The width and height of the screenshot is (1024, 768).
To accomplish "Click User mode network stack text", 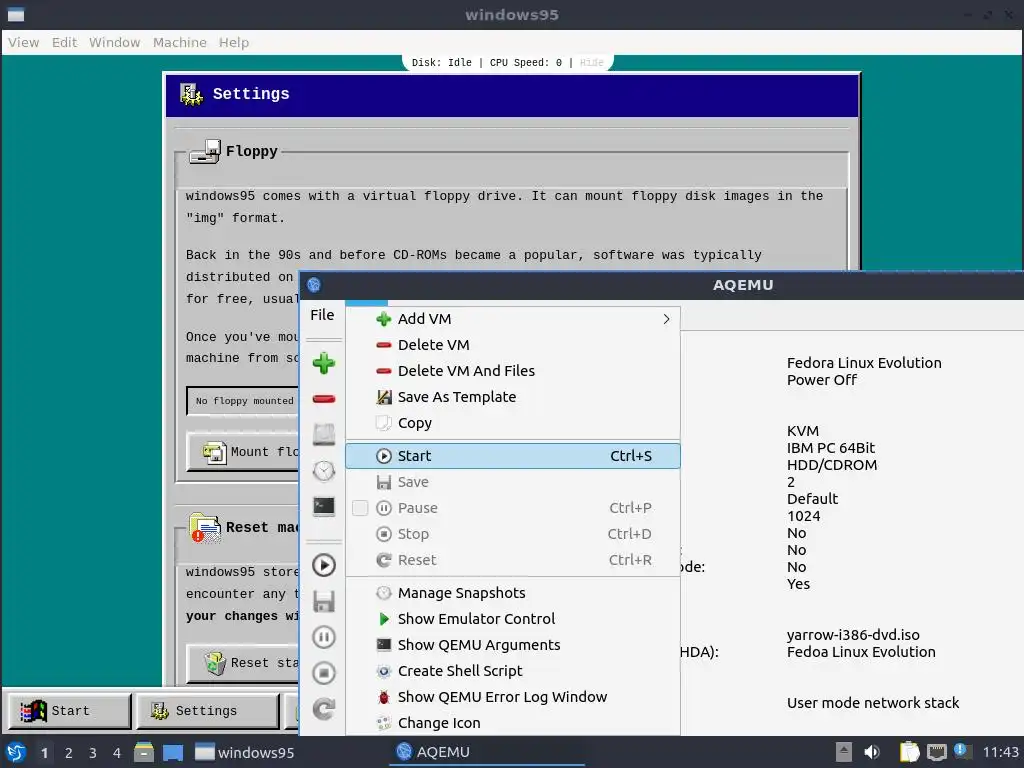I will (x=873, y=703).
